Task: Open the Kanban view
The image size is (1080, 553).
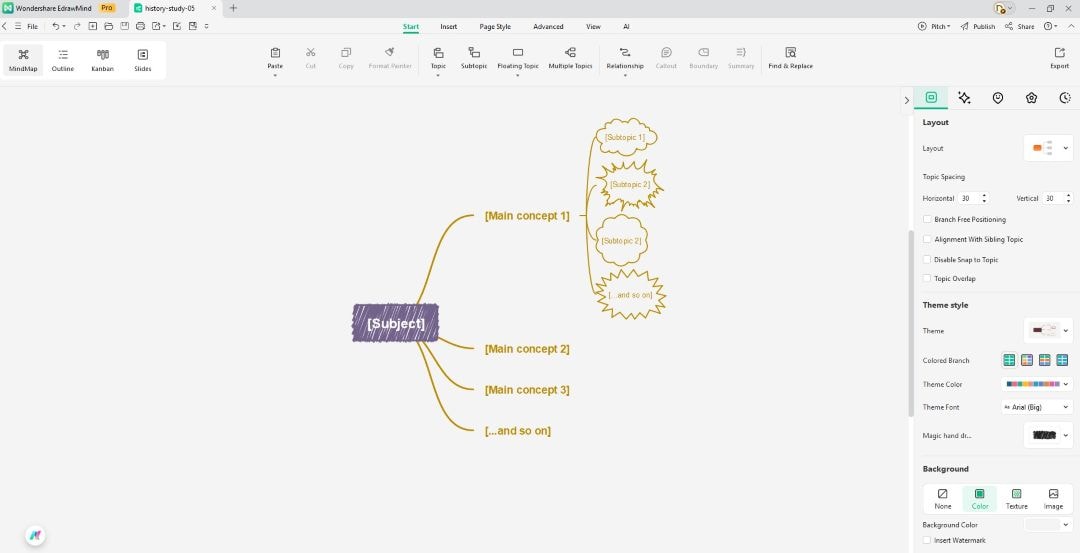Action: pyautogui.click(x=103, y=60)
